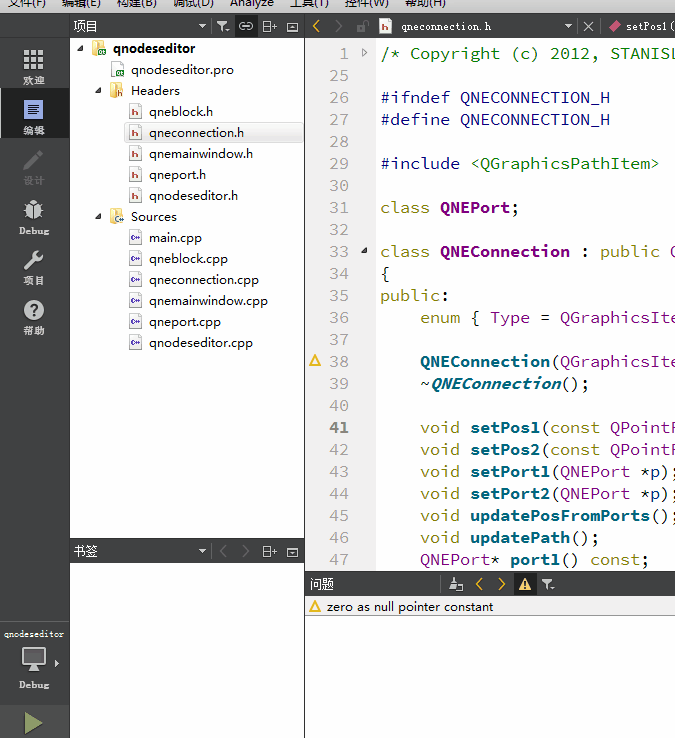Open the Welcome mode icon
This screenshot has height=738, width=675.
[x=34, y=66]
